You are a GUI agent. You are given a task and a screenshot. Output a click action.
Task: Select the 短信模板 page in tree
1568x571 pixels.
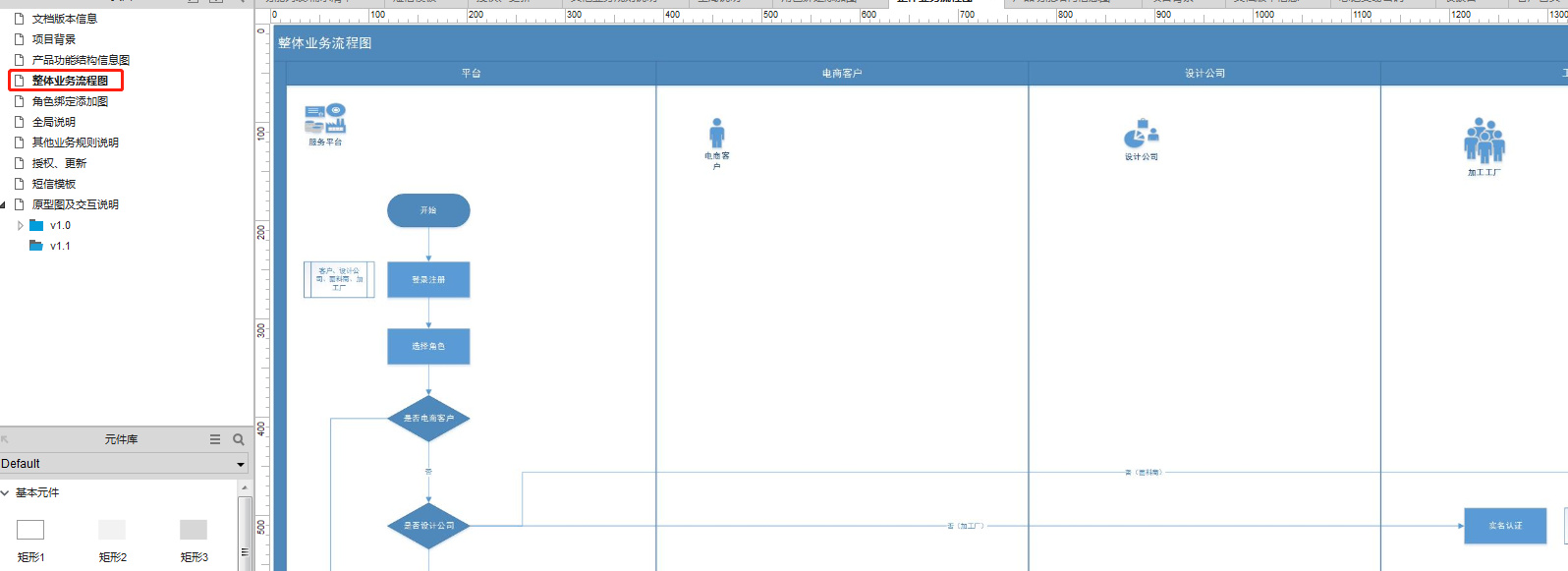pyautogui.click(x=53, y=184)
